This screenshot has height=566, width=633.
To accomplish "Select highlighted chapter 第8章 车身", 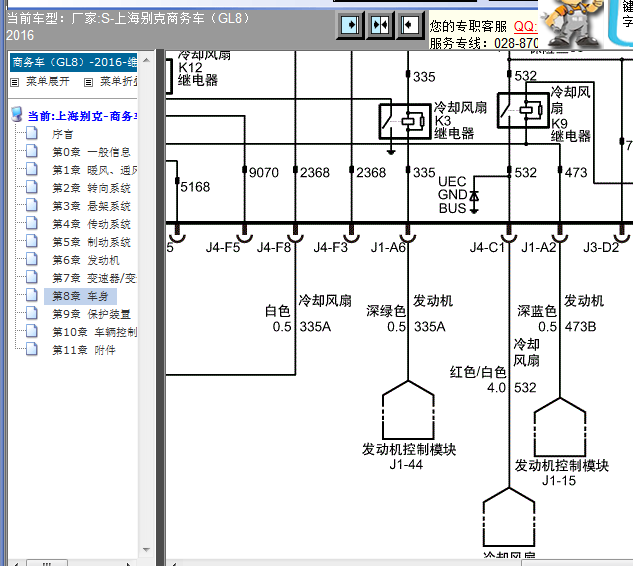I will 80,296.
